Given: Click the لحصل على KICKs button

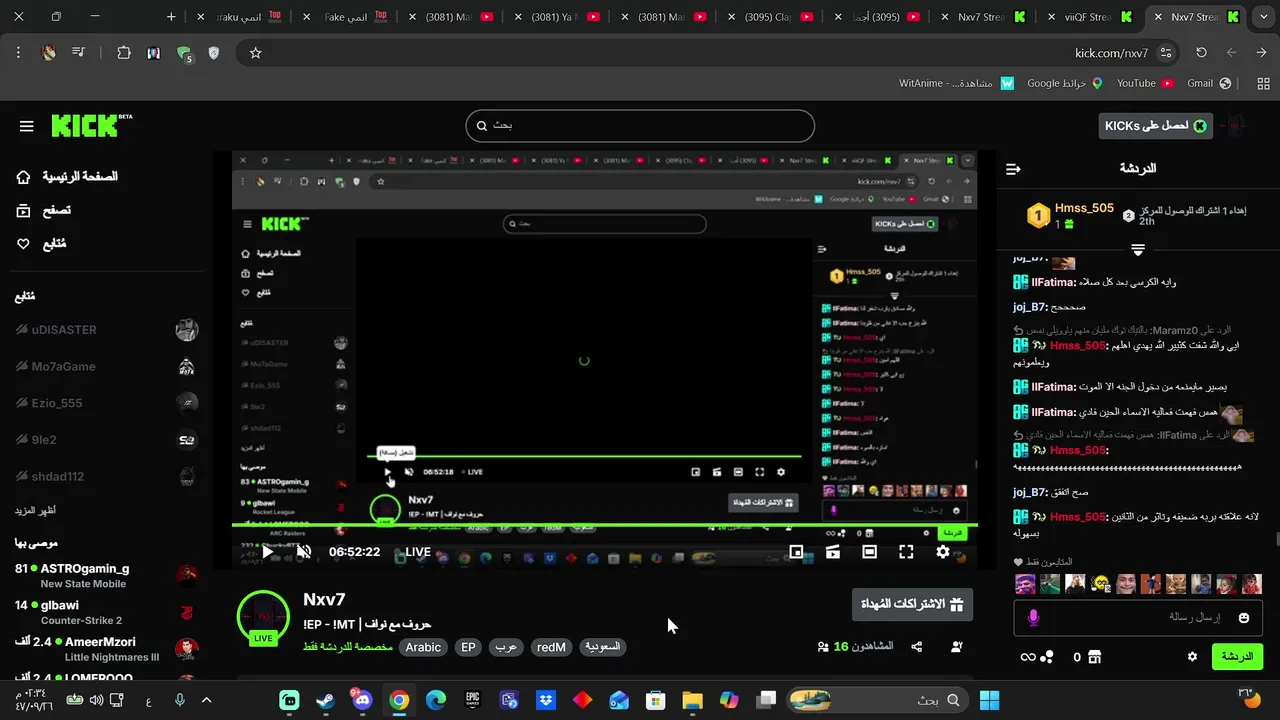Looking at the screenshot, I should 1155,126.
